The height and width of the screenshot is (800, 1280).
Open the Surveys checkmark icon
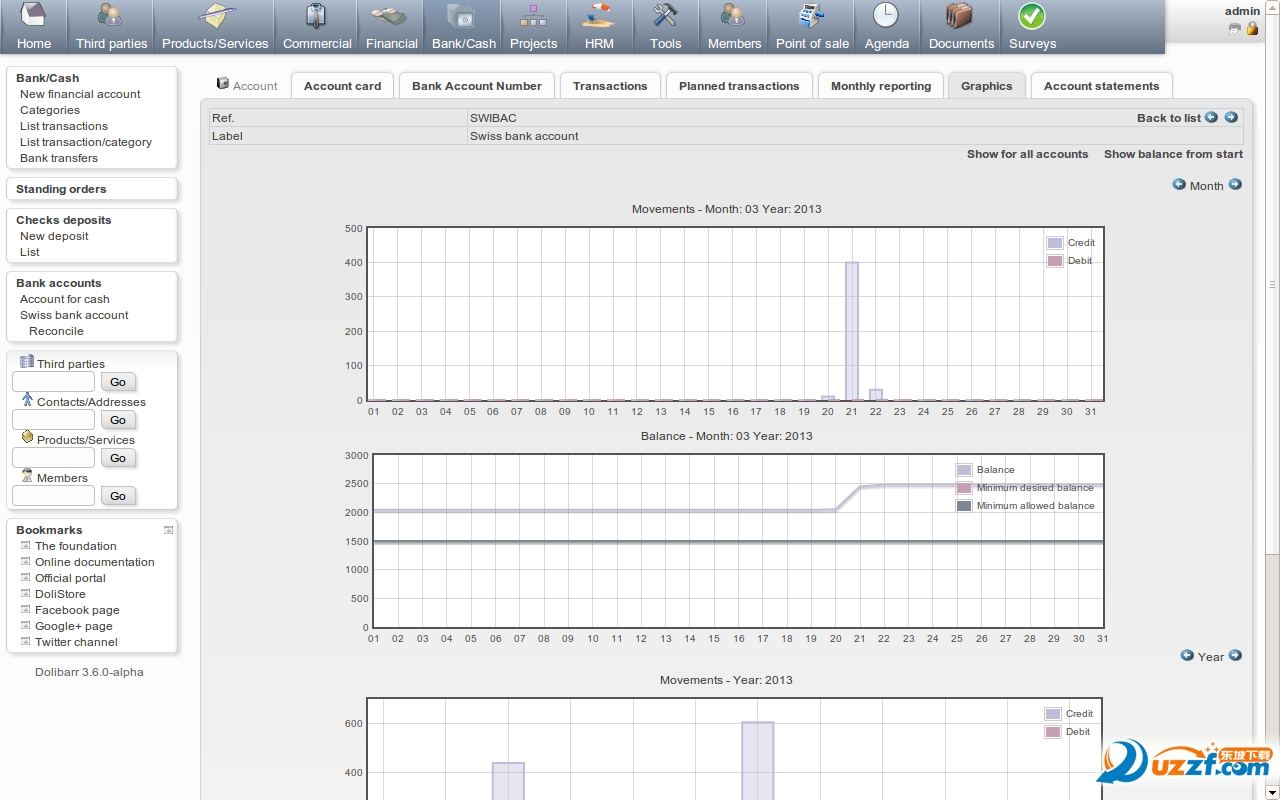(x=1032, y=17)
